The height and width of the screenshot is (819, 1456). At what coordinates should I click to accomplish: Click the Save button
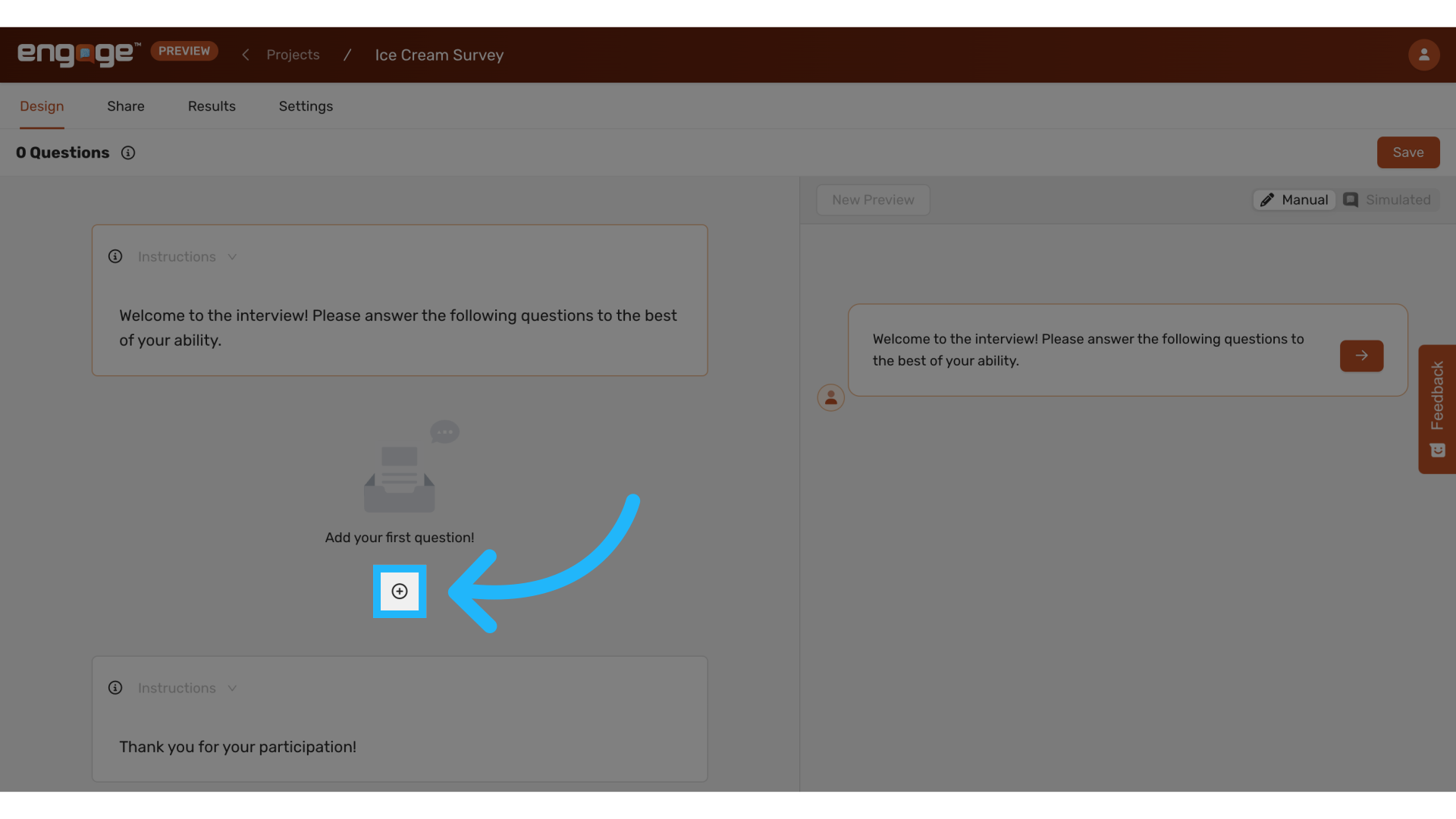(x=1408, y=152)
